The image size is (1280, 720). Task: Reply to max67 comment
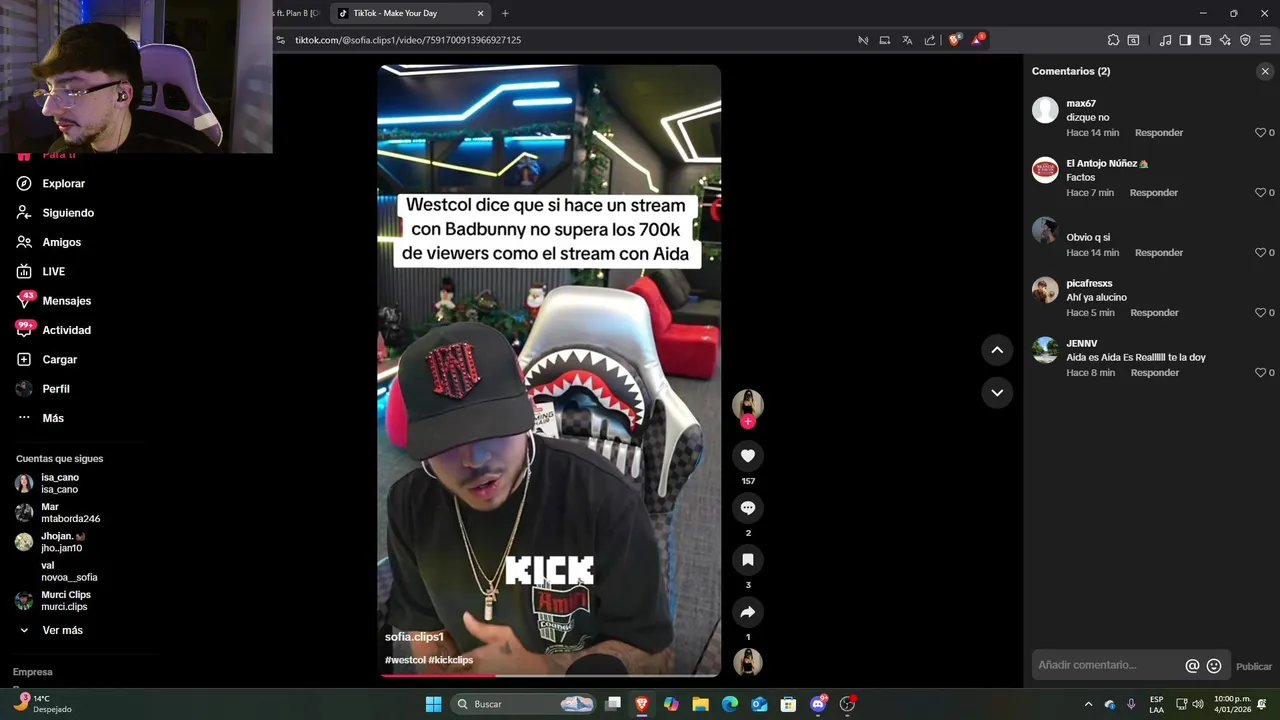(x=1159, y=133)
